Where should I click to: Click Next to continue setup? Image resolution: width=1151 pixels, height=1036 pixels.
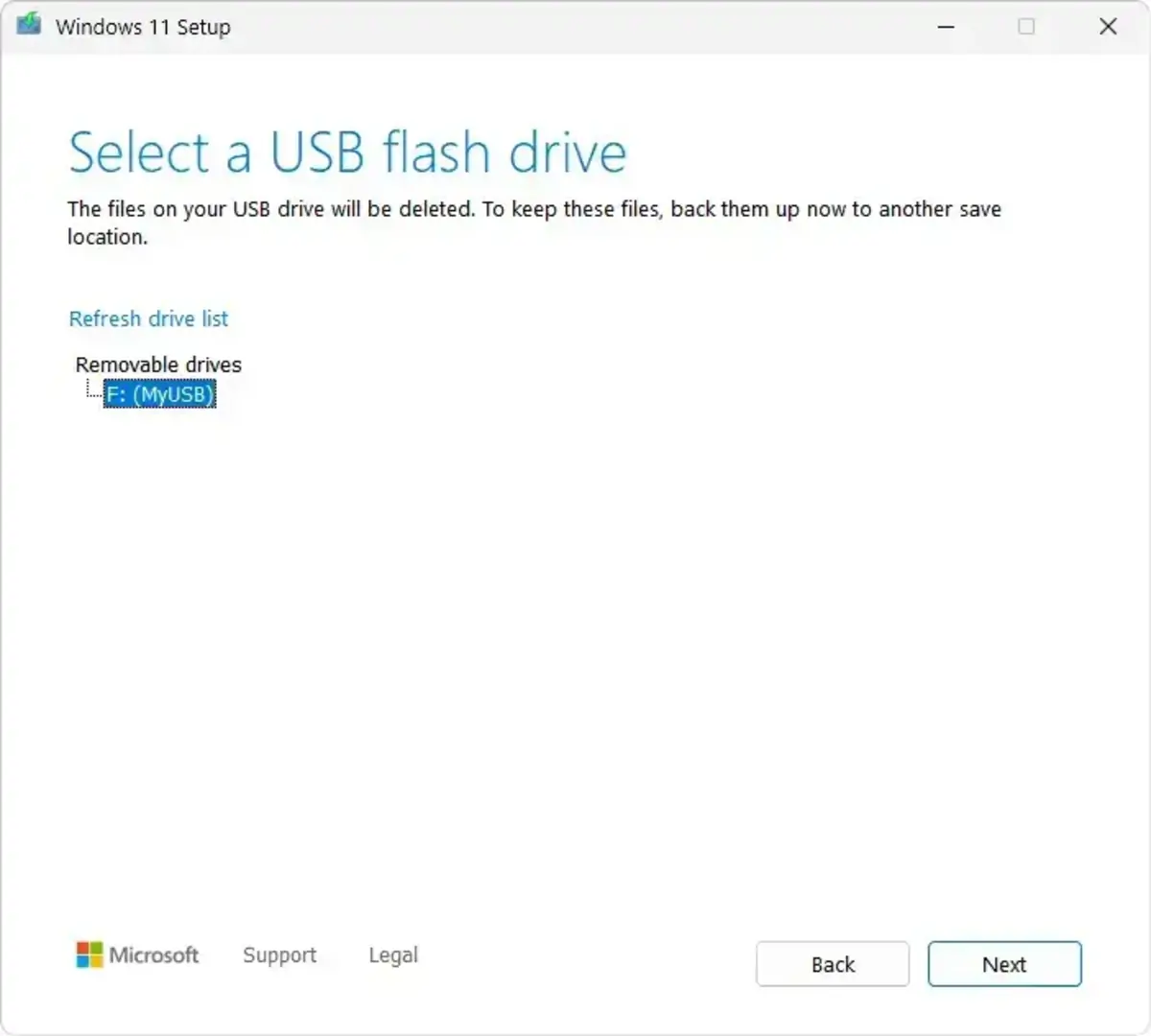[1004, 964]
